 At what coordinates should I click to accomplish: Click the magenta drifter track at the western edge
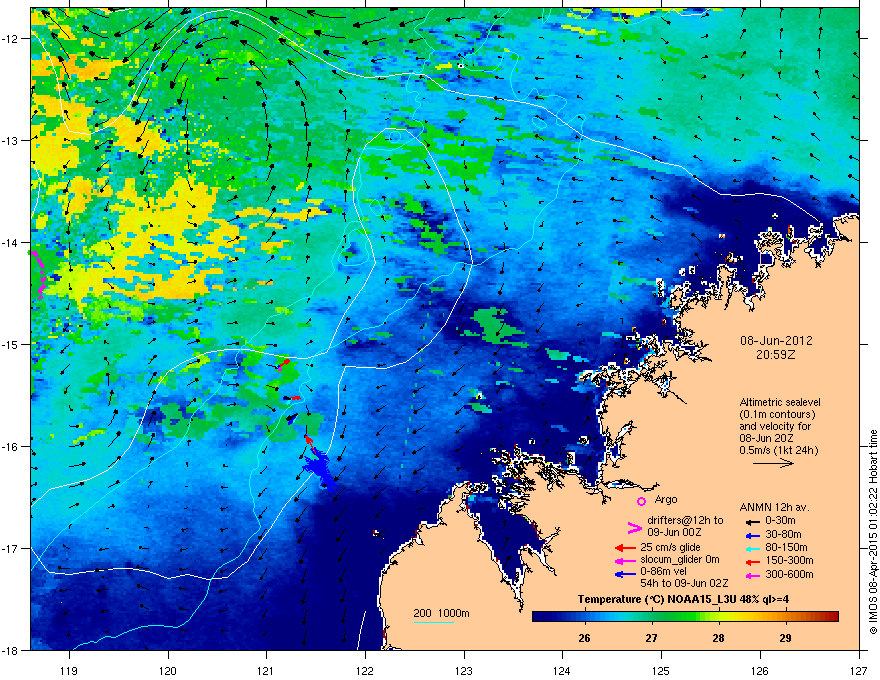[38, 275]
